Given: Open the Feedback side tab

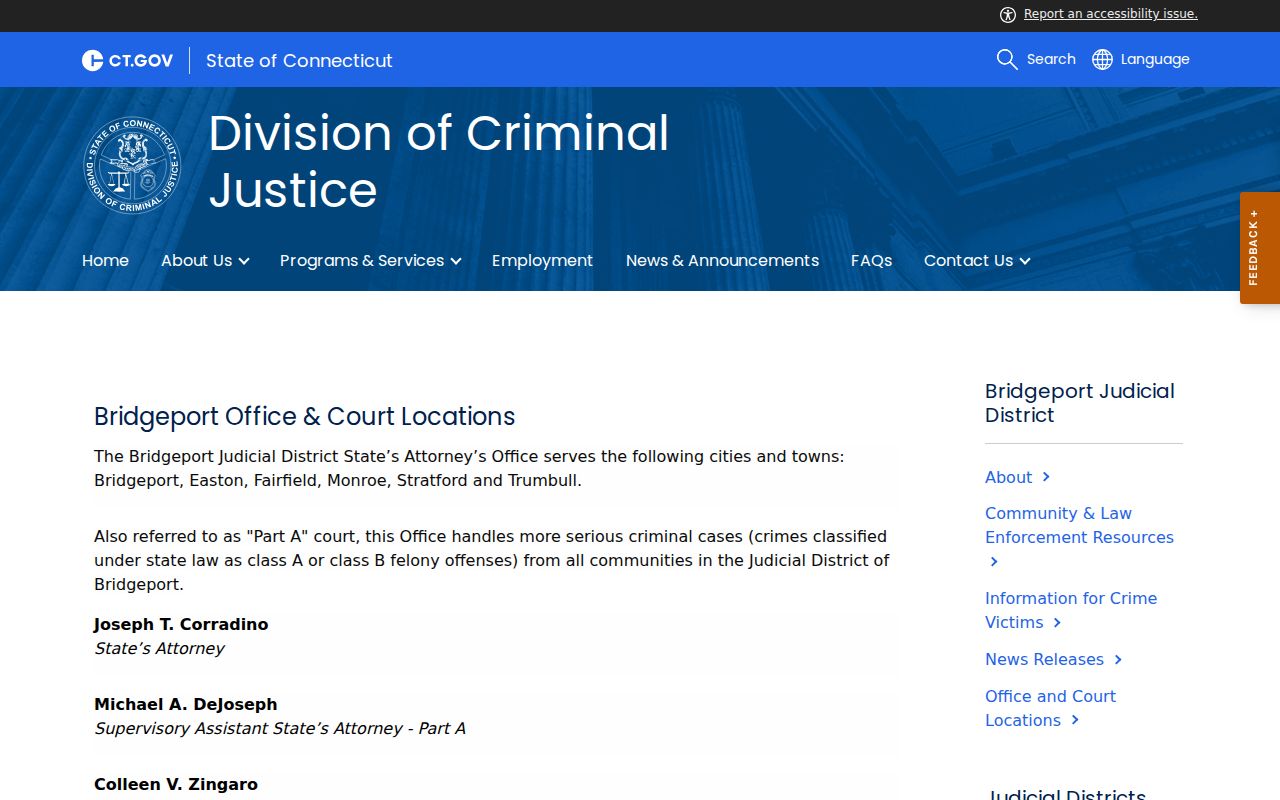Looking at the screenshot, I should (x=1260, y=248).
